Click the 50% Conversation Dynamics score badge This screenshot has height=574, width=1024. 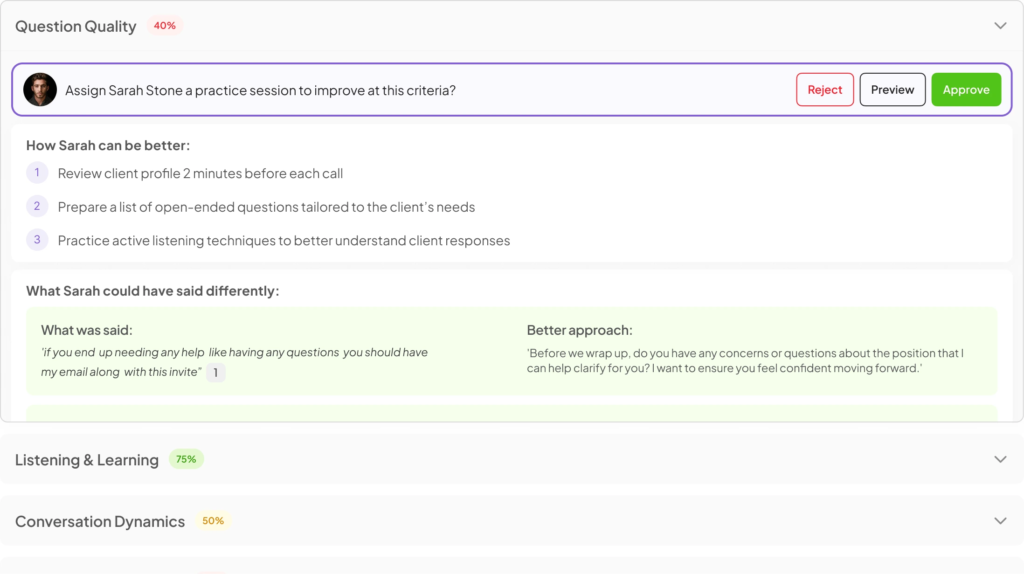[x=213, y=520]
